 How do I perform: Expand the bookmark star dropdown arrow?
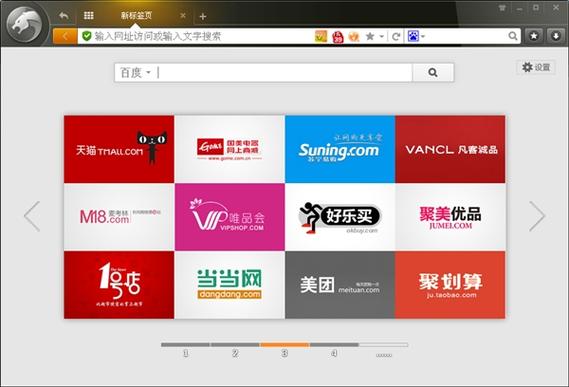(x=381, y=36)
